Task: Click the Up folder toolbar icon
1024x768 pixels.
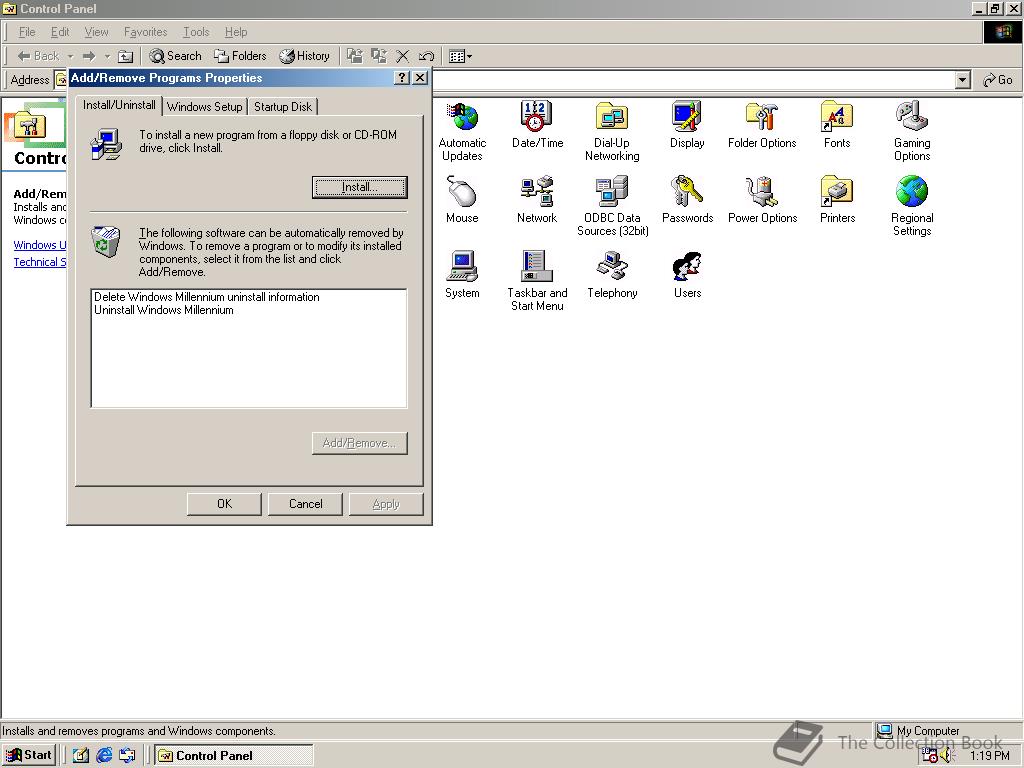Action: coord(125,56)
